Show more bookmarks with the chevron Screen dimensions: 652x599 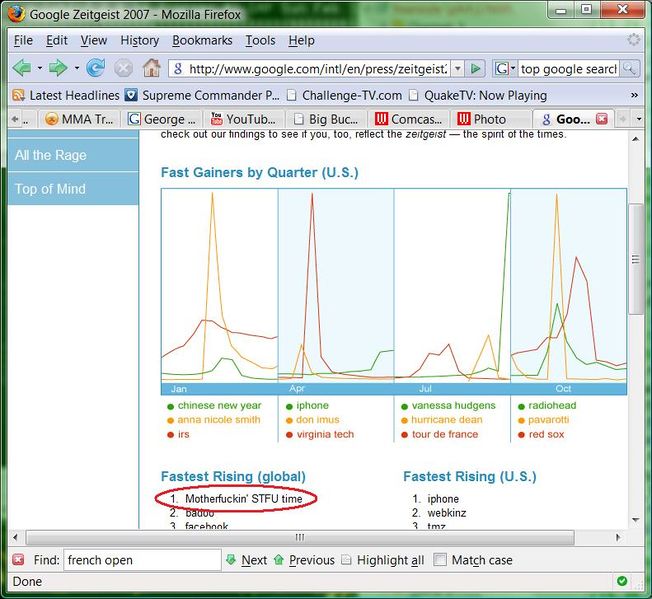coord(634,95)
